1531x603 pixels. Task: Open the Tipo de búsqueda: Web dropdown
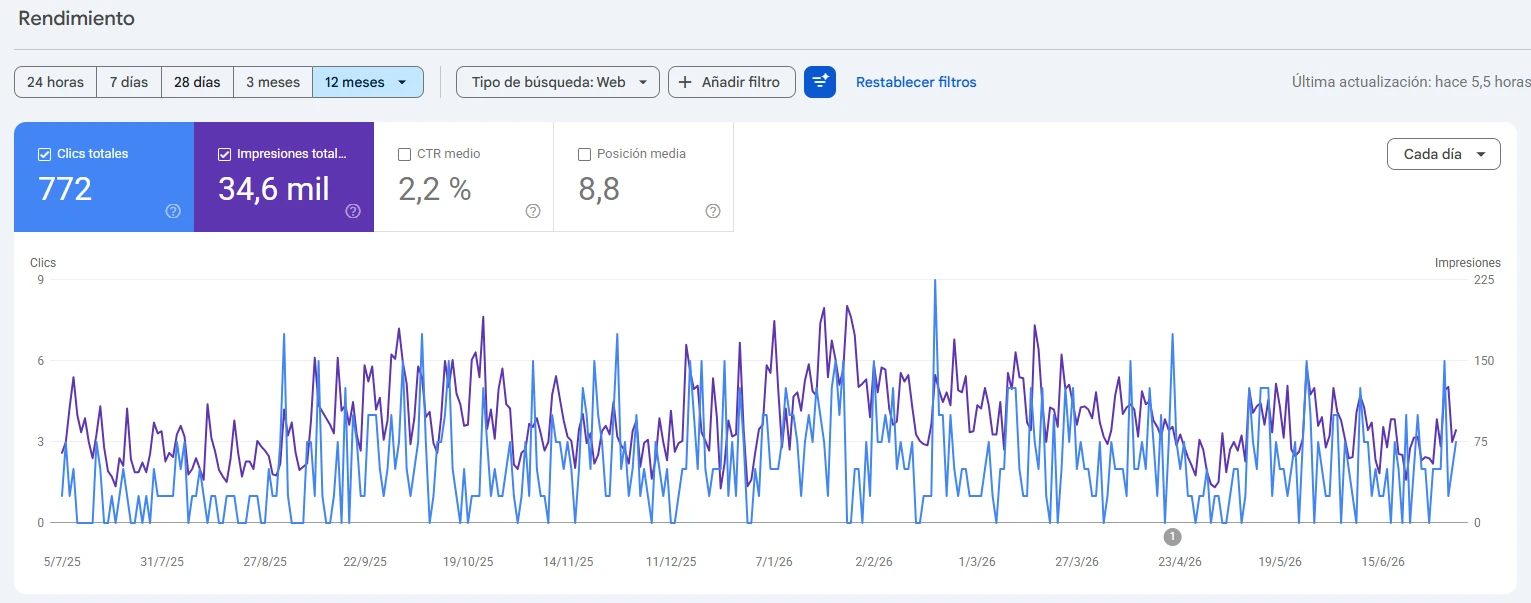click(x=558, y=82)
